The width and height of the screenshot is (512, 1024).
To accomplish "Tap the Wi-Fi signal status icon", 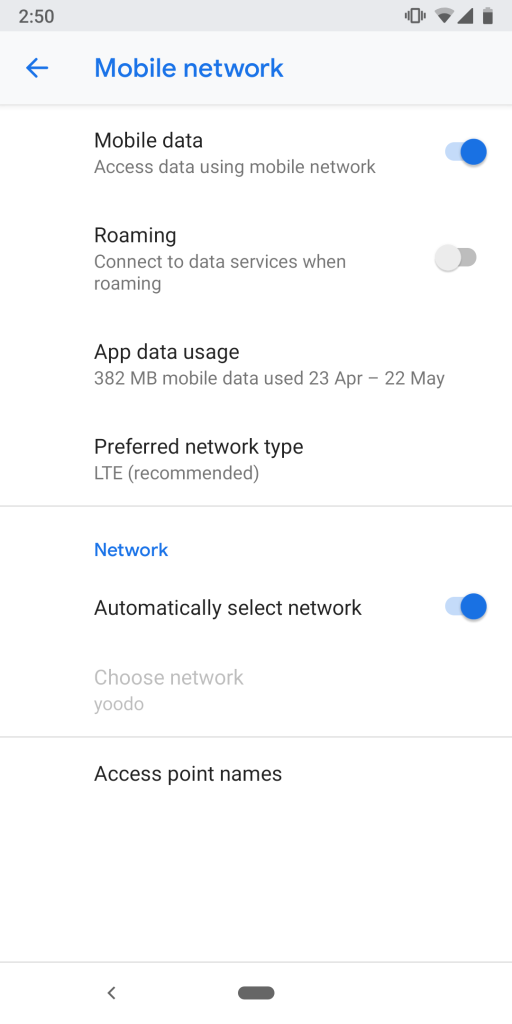I will (445, 16).
